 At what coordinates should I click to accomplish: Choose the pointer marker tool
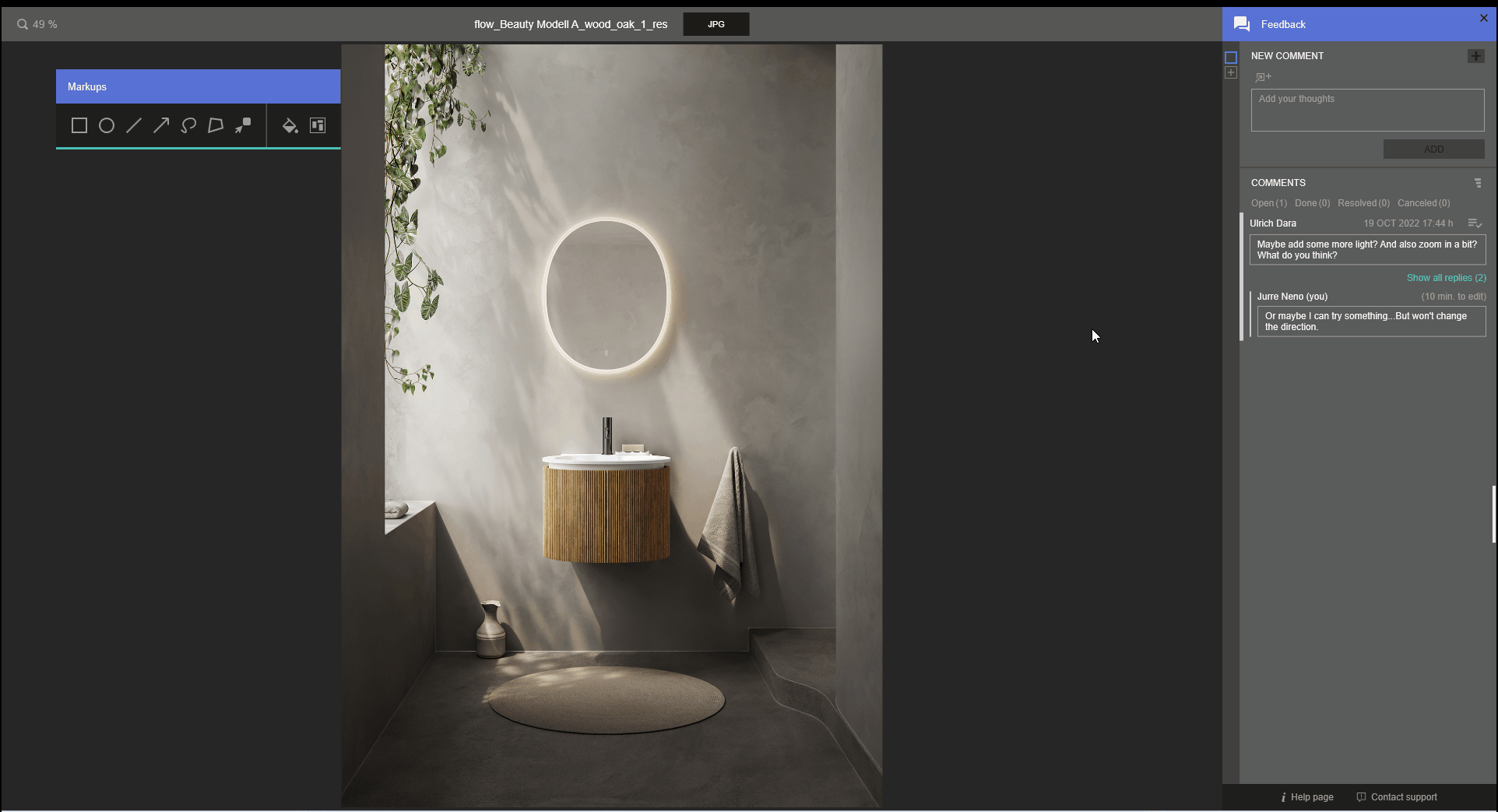(x=243, y=125)
